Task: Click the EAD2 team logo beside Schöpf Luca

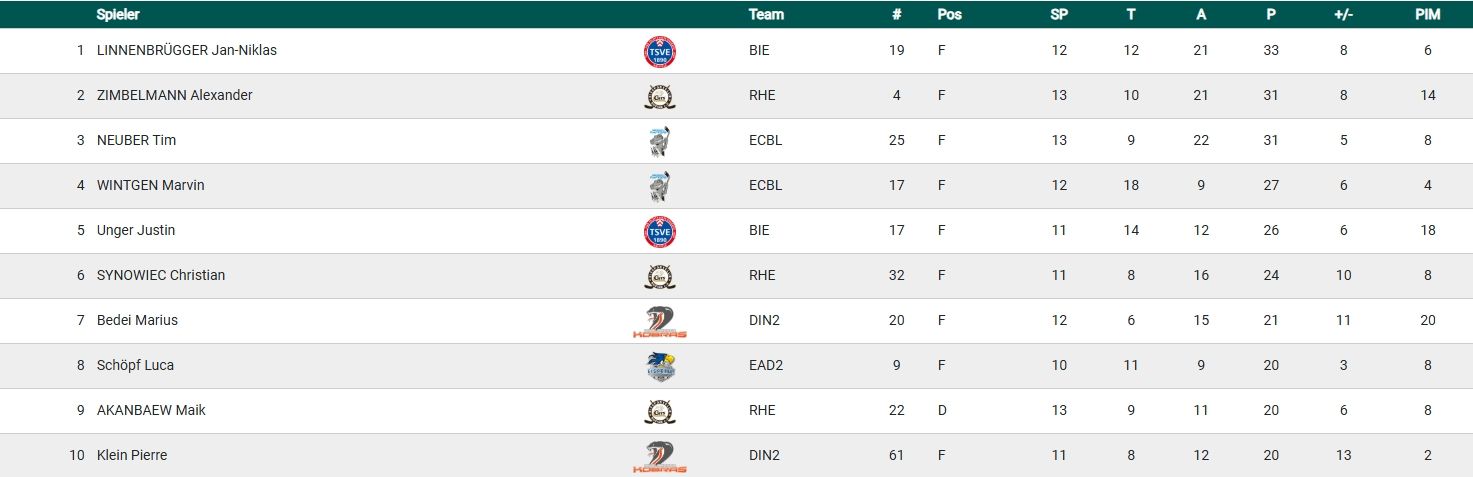Action: coord(660,366)
